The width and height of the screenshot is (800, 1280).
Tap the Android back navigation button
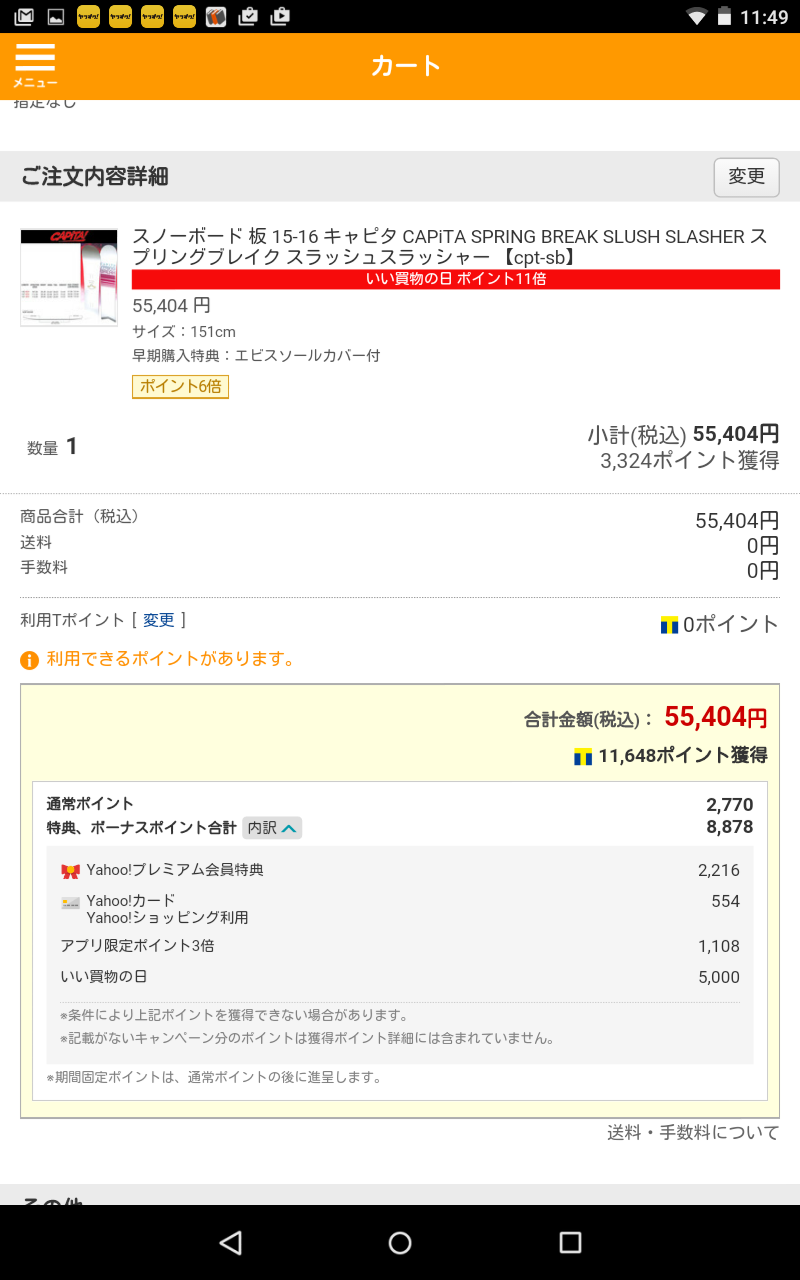(x=231, y=1242)
